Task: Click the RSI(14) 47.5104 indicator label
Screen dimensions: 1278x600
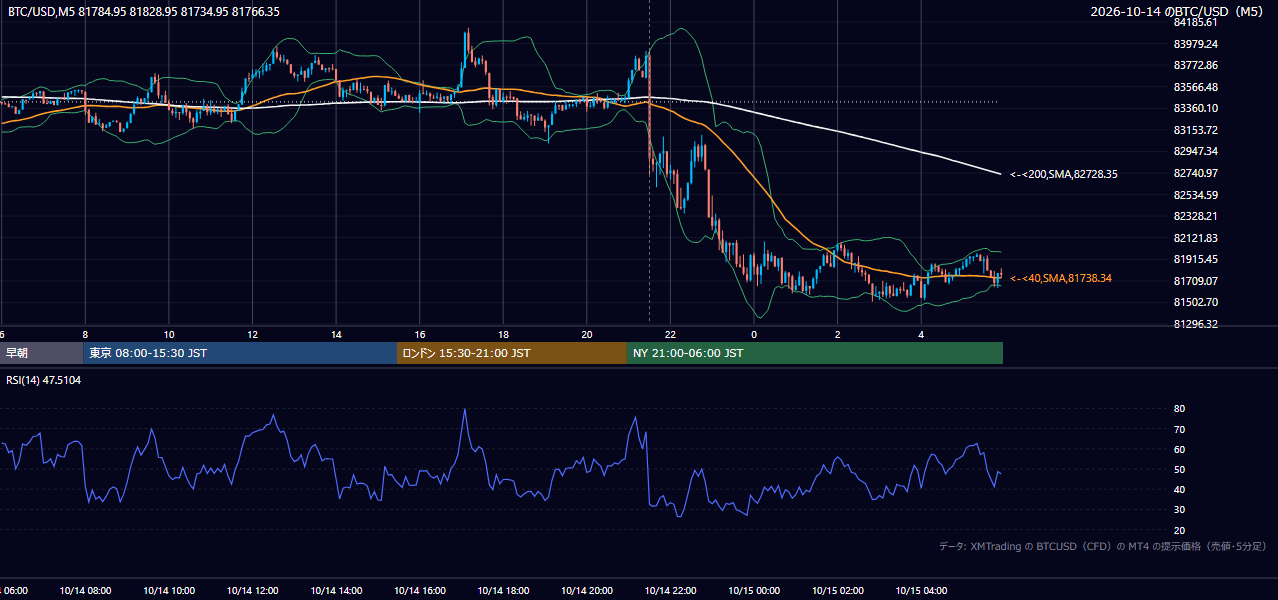Action: (44, 380)
